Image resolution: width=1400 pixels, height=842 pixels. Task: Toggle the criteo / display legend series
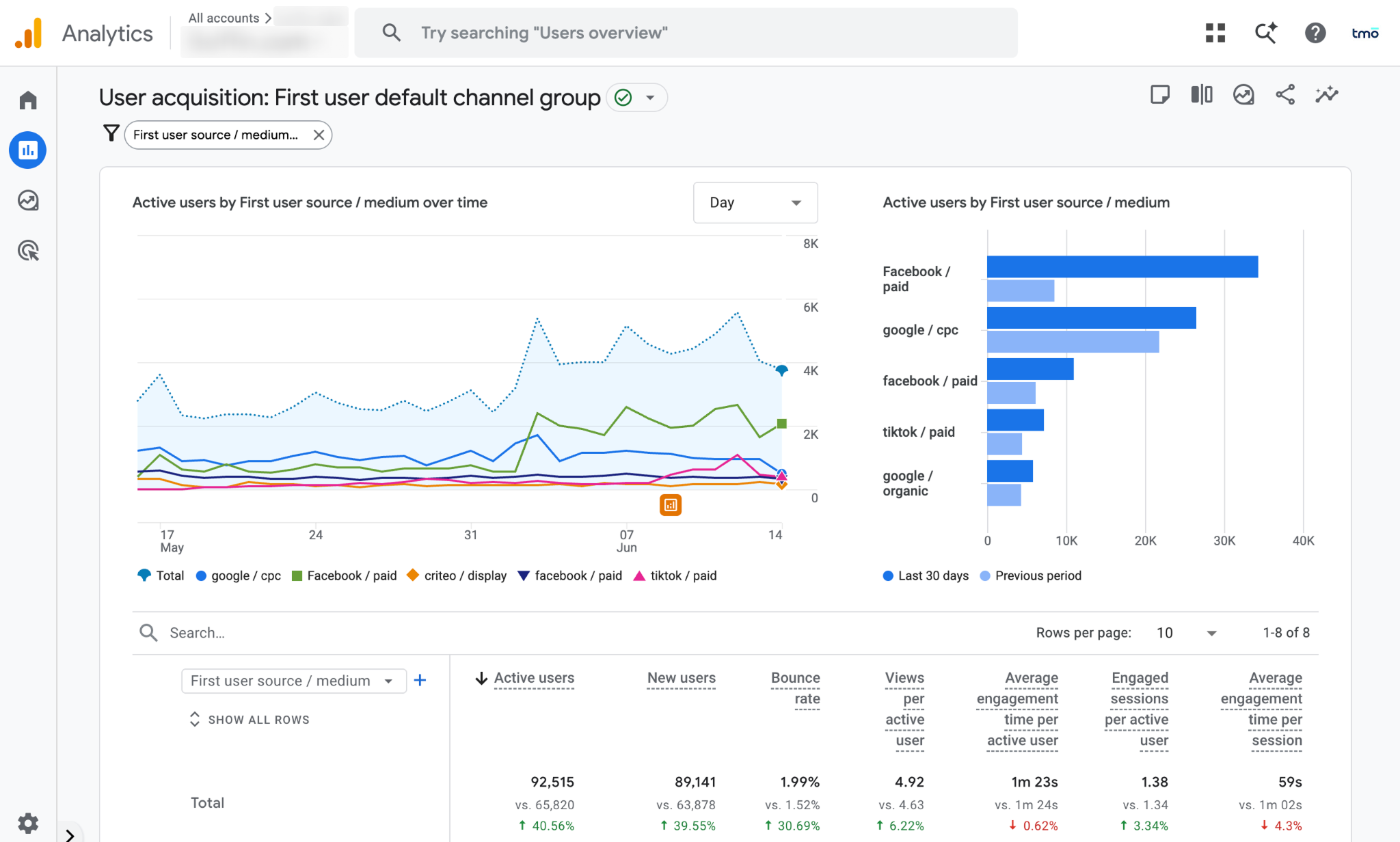(457, 575)
